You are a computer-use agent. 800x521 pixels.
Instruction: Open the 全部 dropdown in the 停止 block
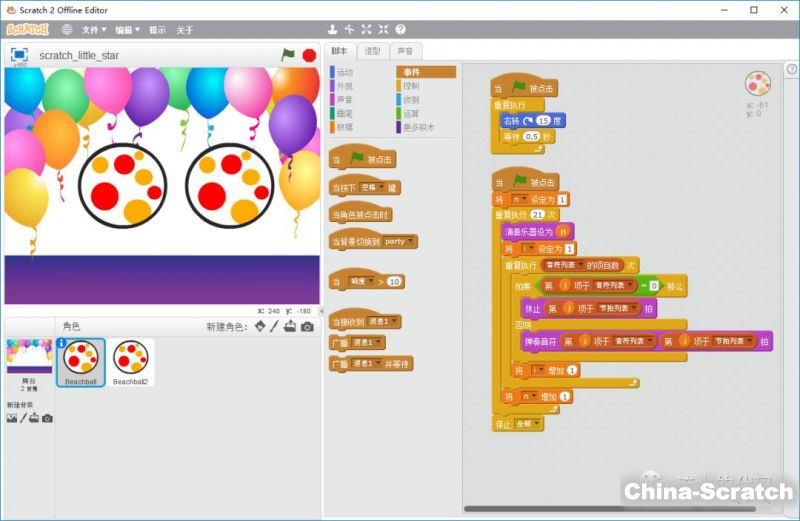point(529,424)
